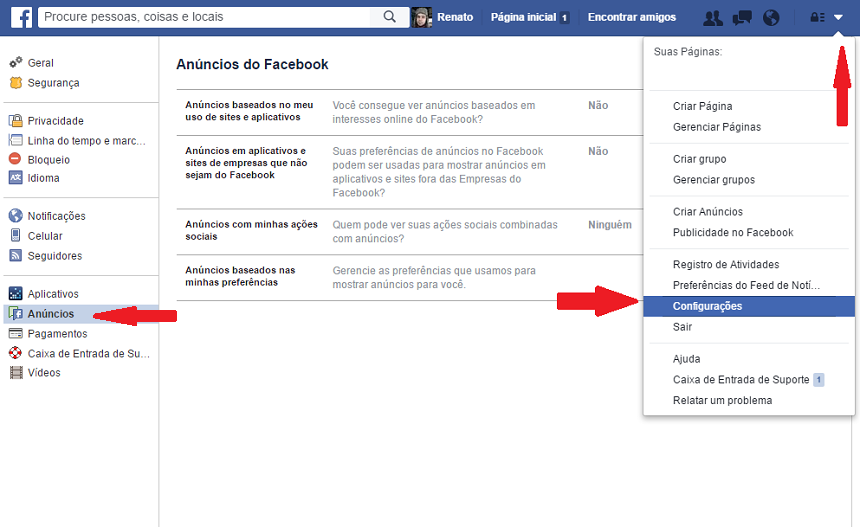The width and height of the screenshot is (860, 527).
Task: Click the search magnifier icon
Action: [x=389, y=17]
